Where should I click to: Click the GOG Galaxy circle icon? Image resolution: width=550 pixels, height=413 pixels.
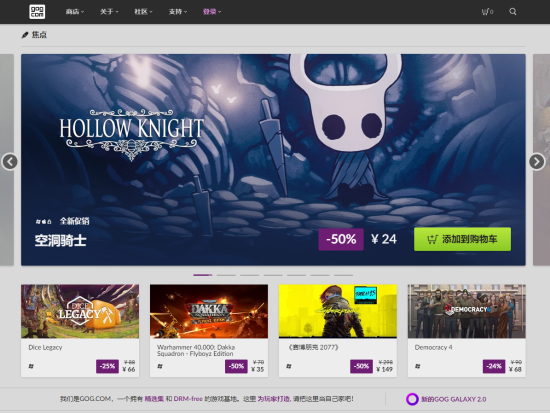412,399
